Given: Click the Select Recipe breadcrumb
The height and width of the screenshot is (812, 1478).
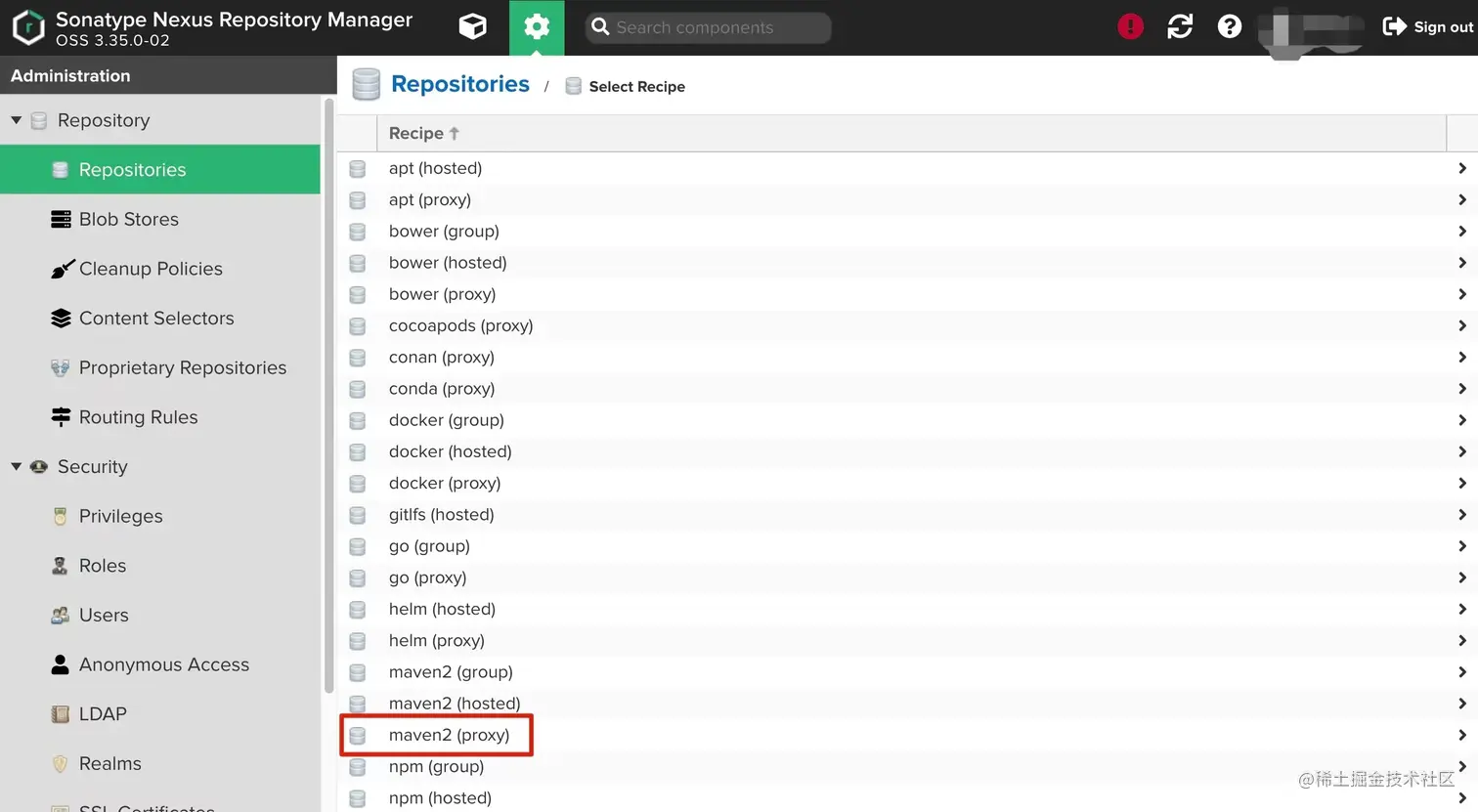Looking at the screenshot, I should click(x=636, y=86).
